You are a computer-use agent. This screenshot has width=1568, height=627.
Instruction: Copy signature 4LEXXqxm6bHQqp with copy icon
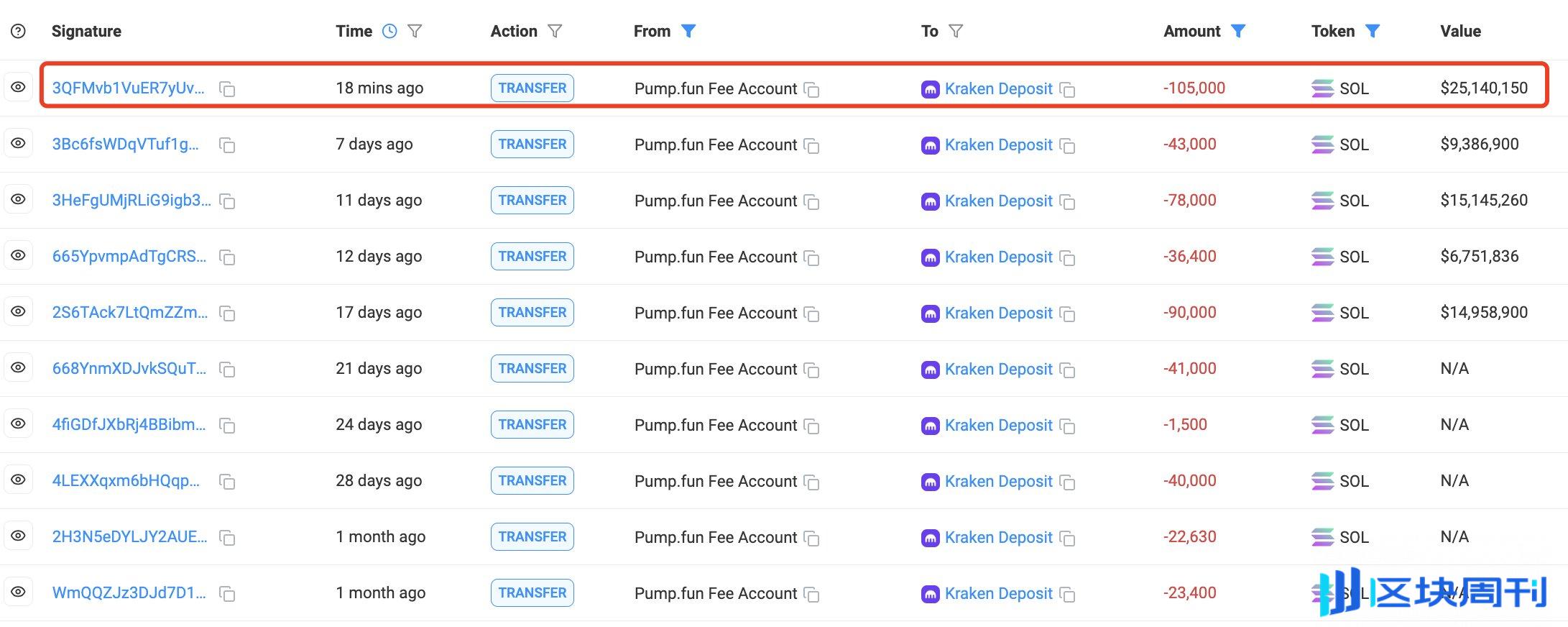pyautogui.click(x=227, y=482)
